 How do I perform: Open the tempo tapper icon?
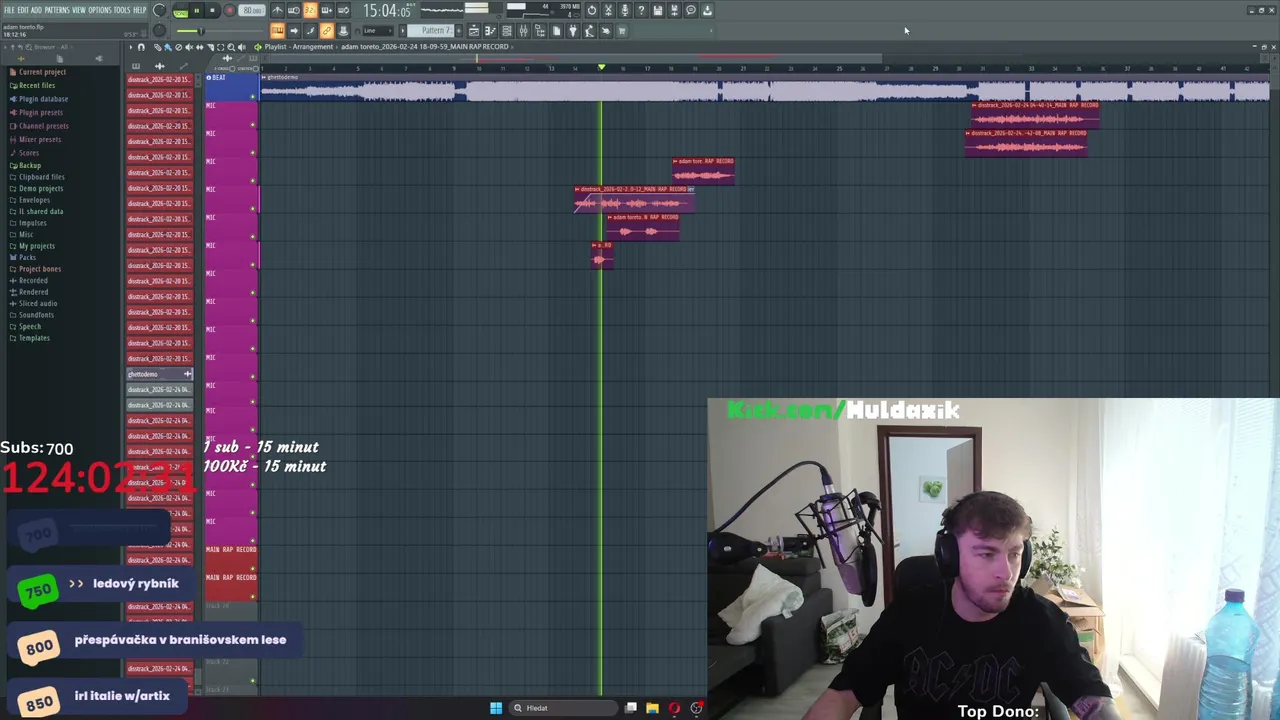(x=589, y=31)
